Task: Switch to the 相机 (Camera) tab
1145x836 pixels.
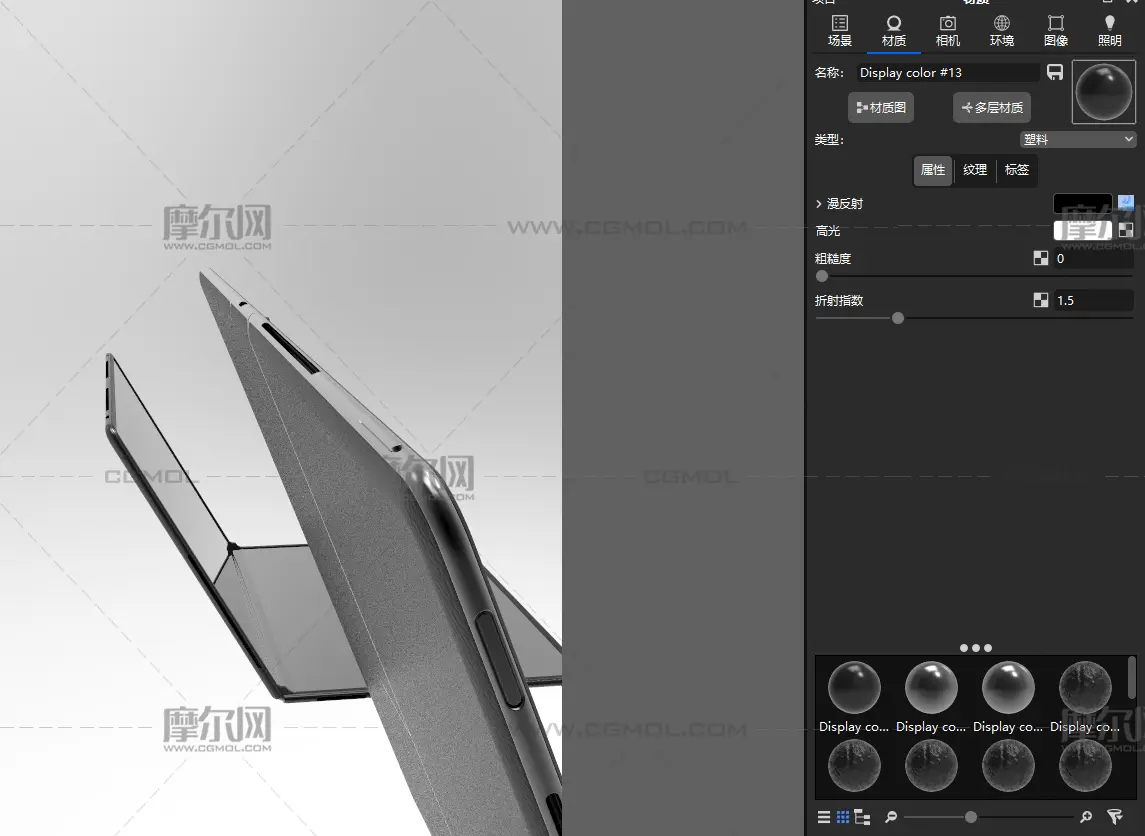Action: click(947, 31)
